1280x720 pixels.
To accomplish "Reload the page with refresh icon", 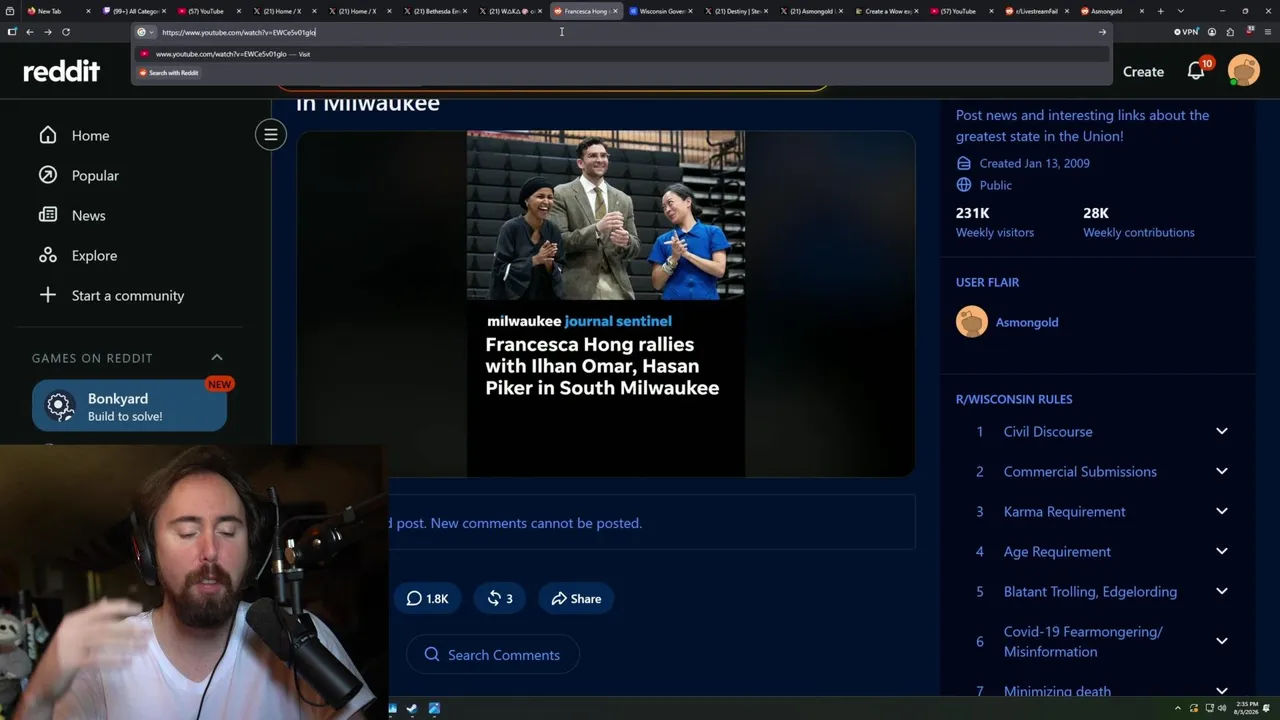I will (66, 32).
